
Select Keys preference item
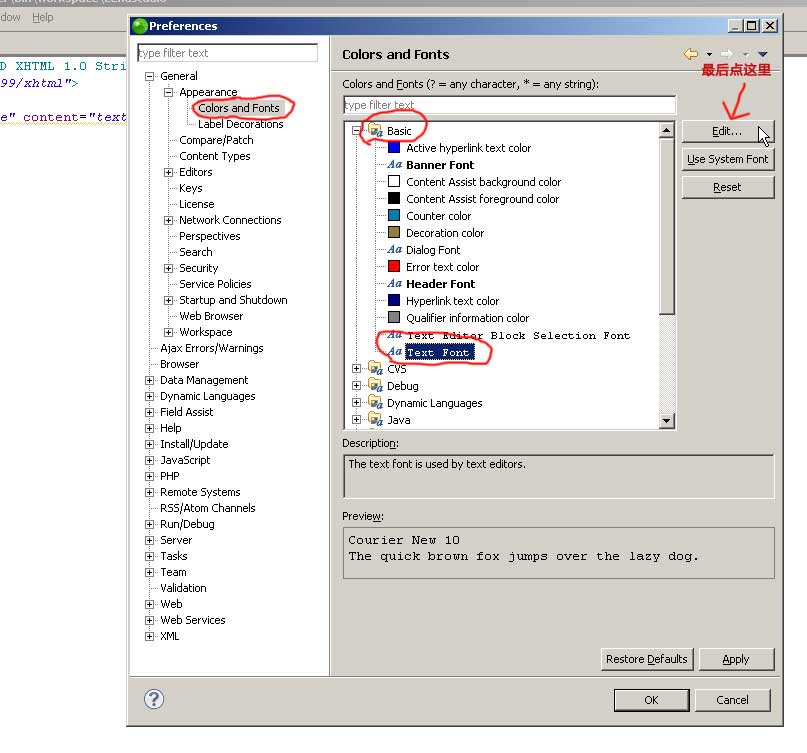[190, 188]
